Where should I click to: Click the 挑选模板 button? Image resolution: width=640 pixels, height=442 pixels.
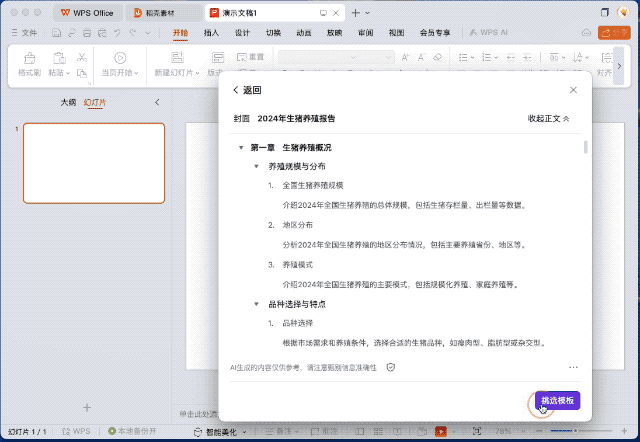(x=557, y=400)
